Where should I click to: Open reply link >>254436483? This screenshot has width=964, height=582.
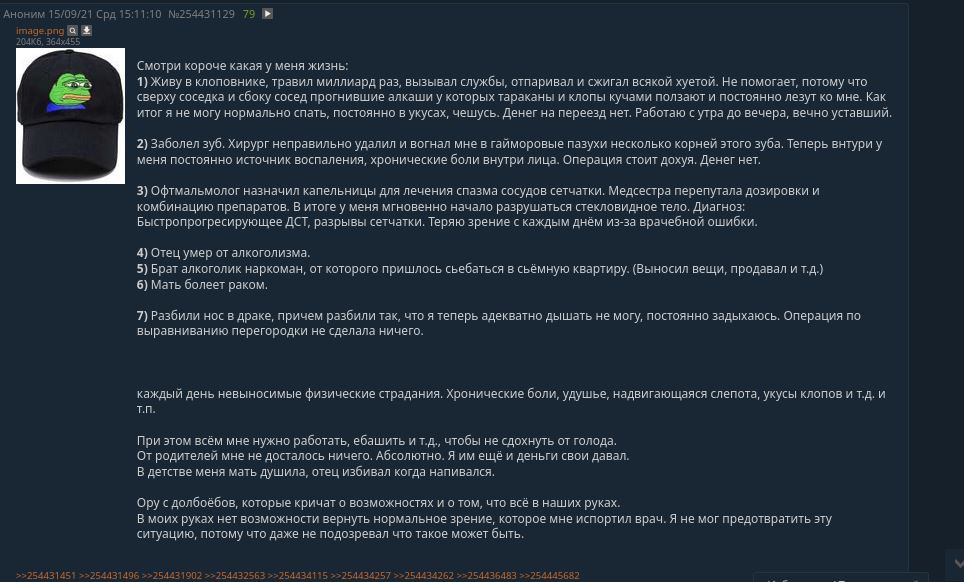[486, 576]
